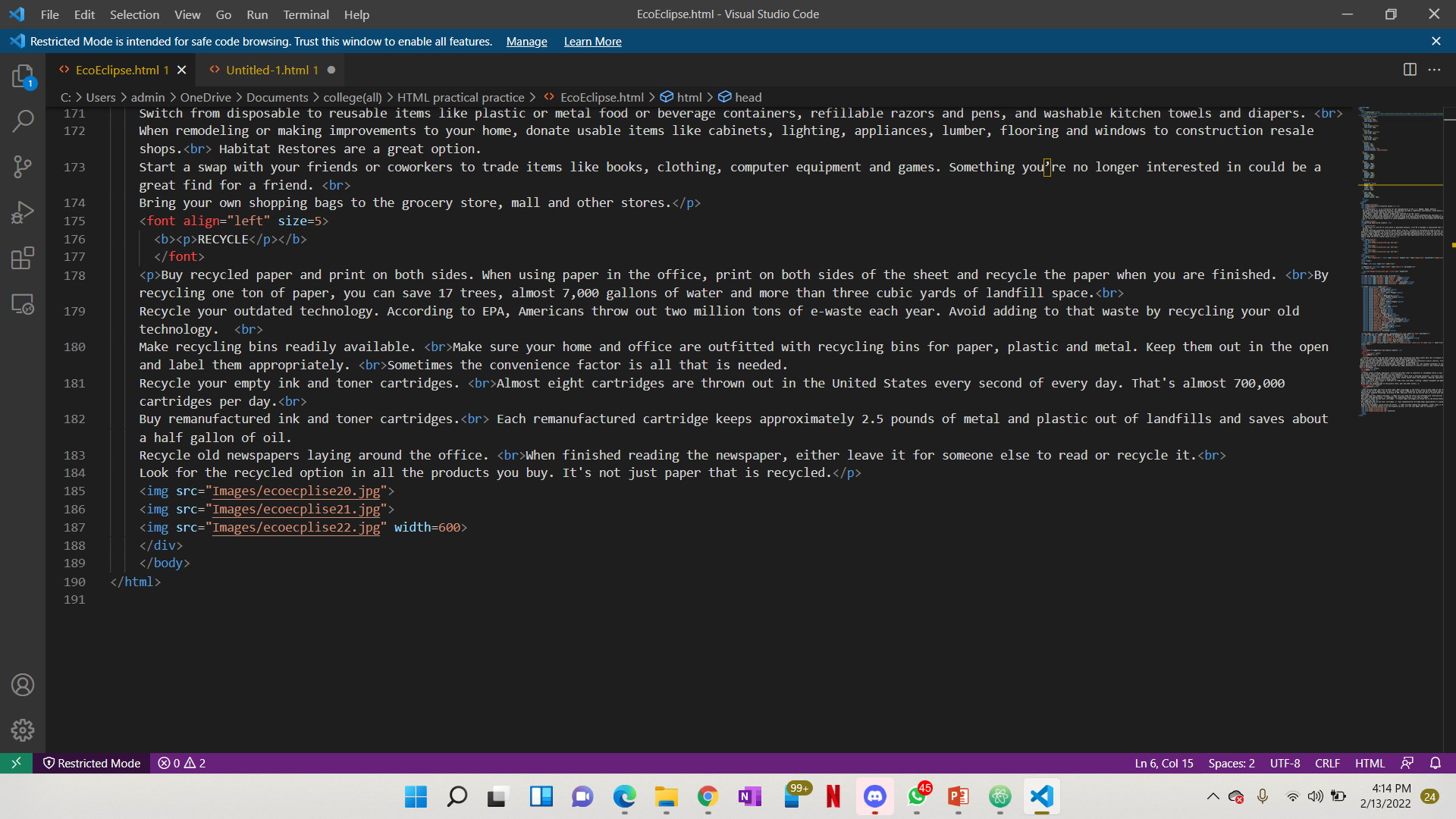Open the Source Control view
The height and width of the screenshot is (819, 1456).
pyautogui.click(x=23, y=167)
